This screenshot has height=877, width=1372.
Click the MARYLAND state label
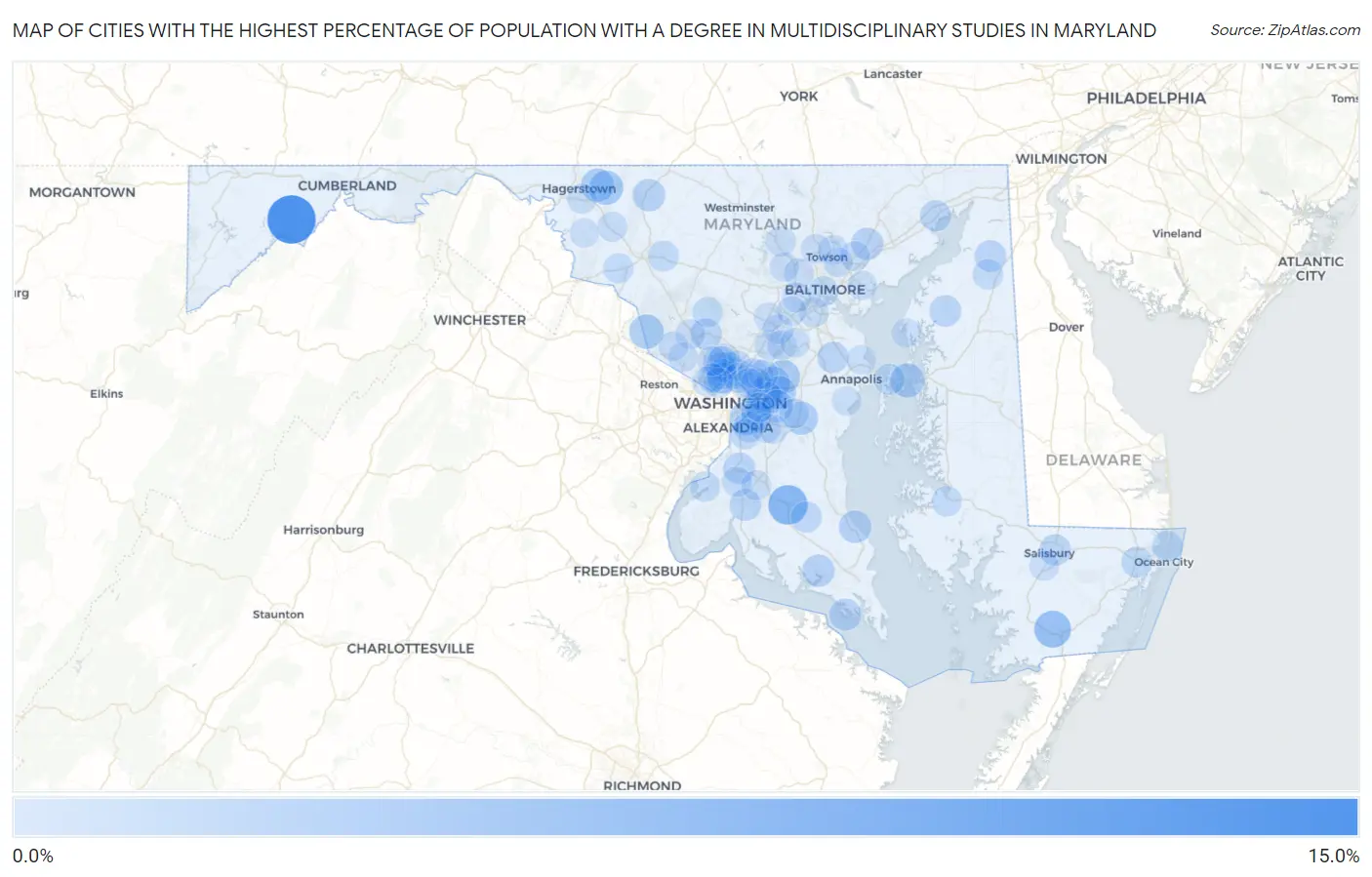coord(752,224)
